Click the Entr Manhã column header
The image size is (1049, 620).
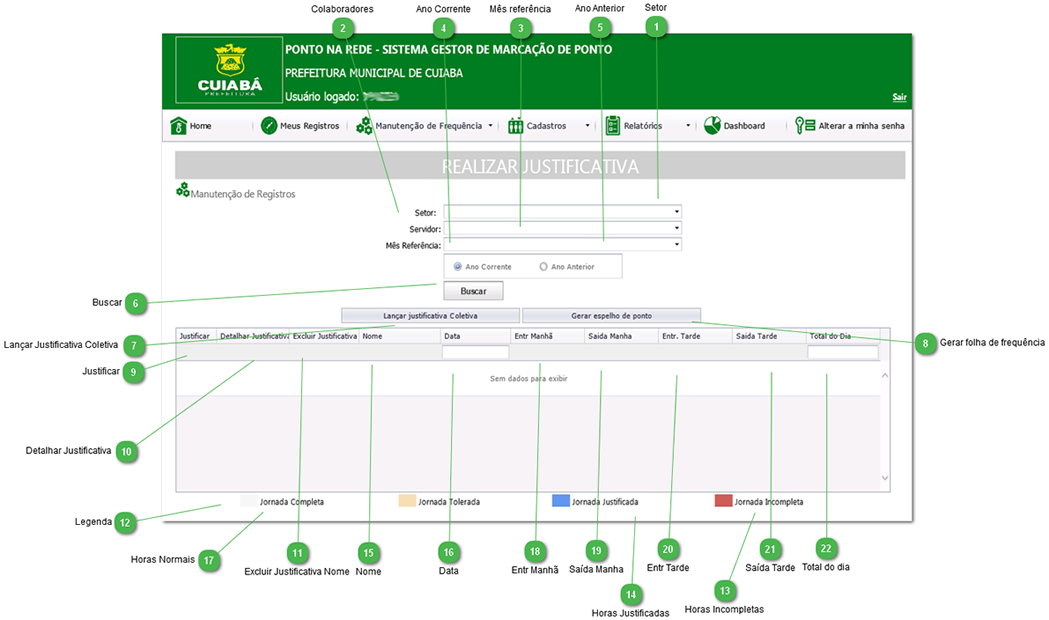(x=548, y=336)
